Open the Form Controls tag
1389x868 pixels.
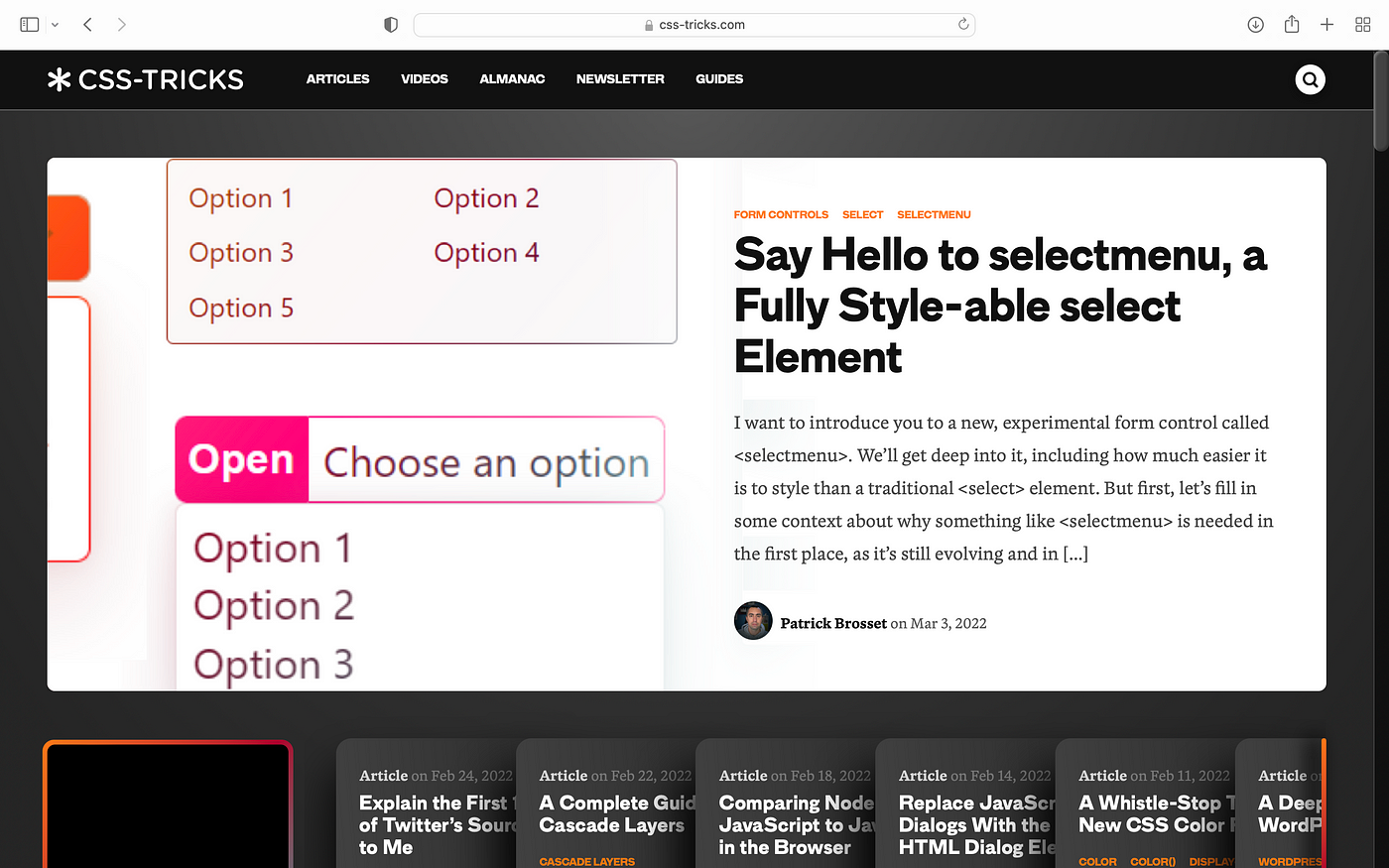coord(781,214)
